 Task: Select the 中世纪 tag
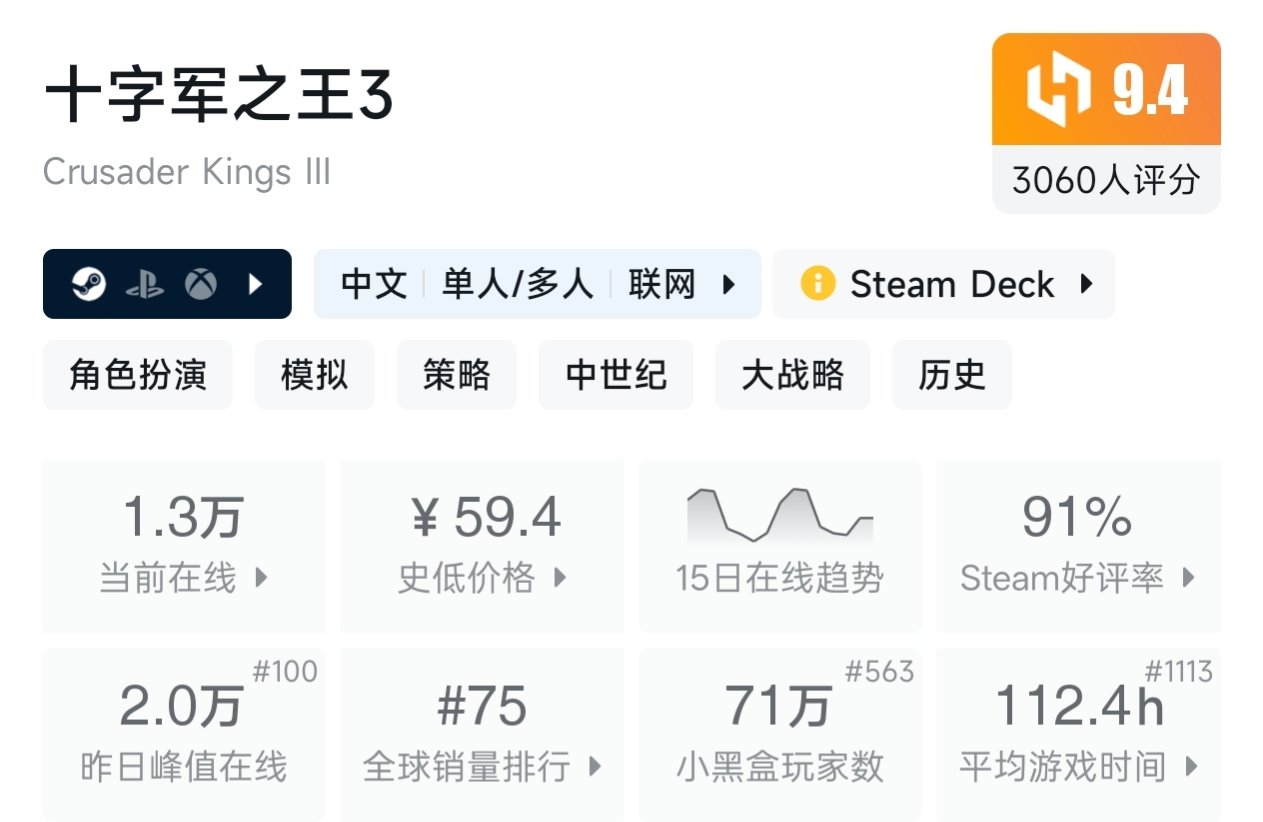point(616,375)
